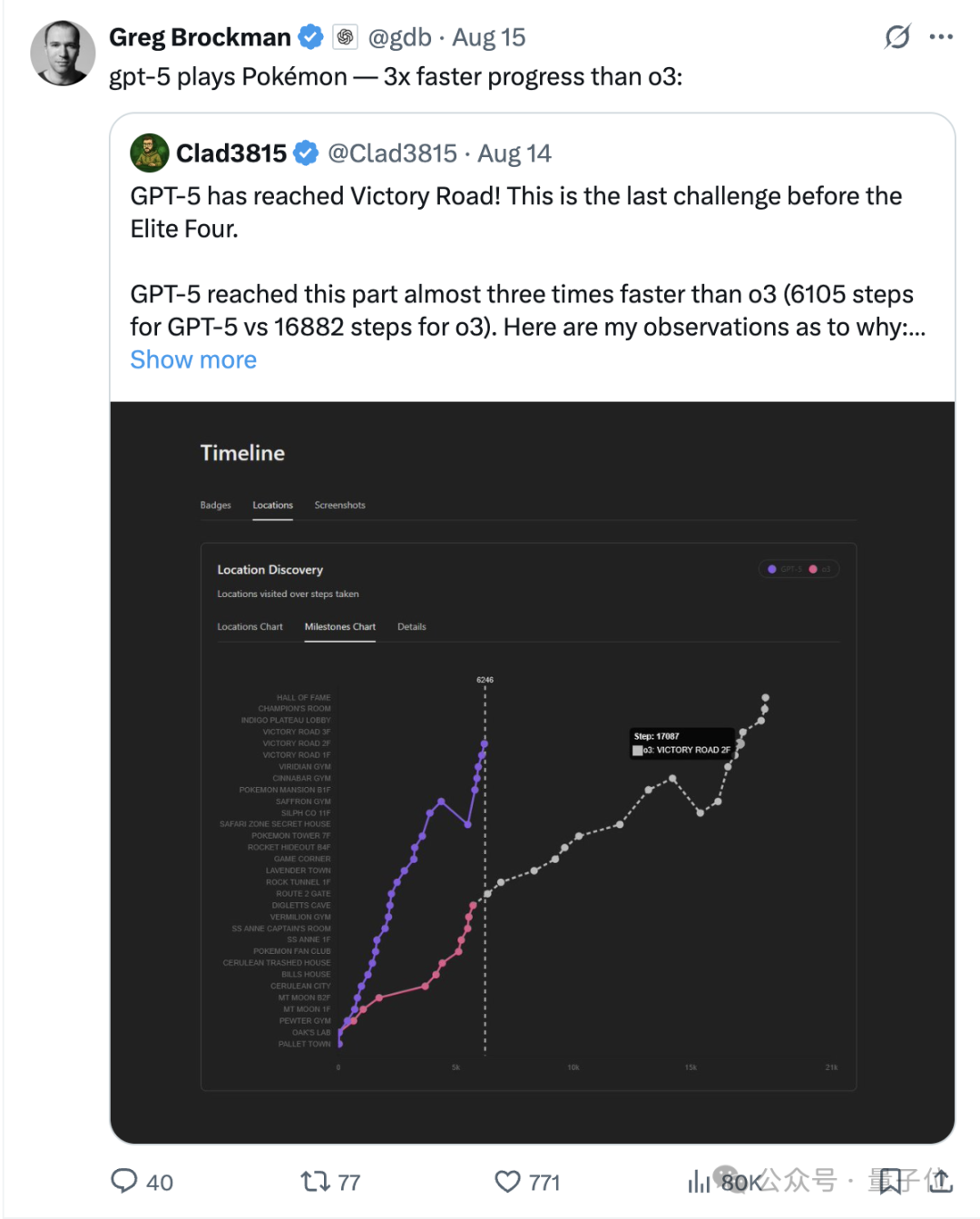Screen dimensions: 980x1219
Task: Open the @gdb profile handle
Action: [x=399, y=37]
